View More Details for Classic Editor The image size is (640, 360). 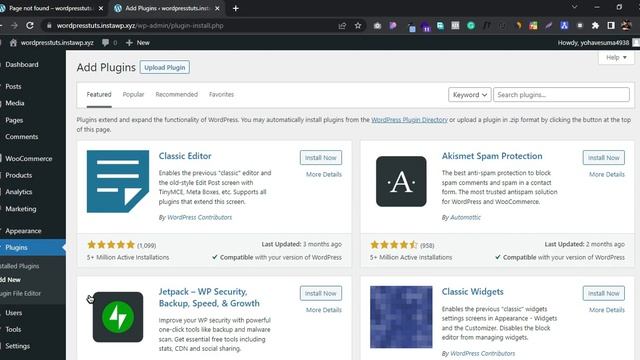click(324, 174)
